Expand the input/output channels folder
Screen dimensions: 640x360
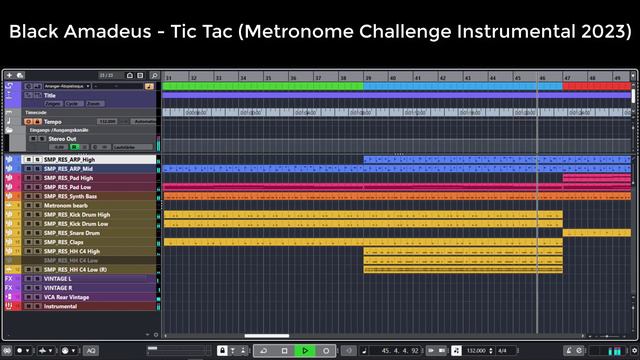coord(9,130)
